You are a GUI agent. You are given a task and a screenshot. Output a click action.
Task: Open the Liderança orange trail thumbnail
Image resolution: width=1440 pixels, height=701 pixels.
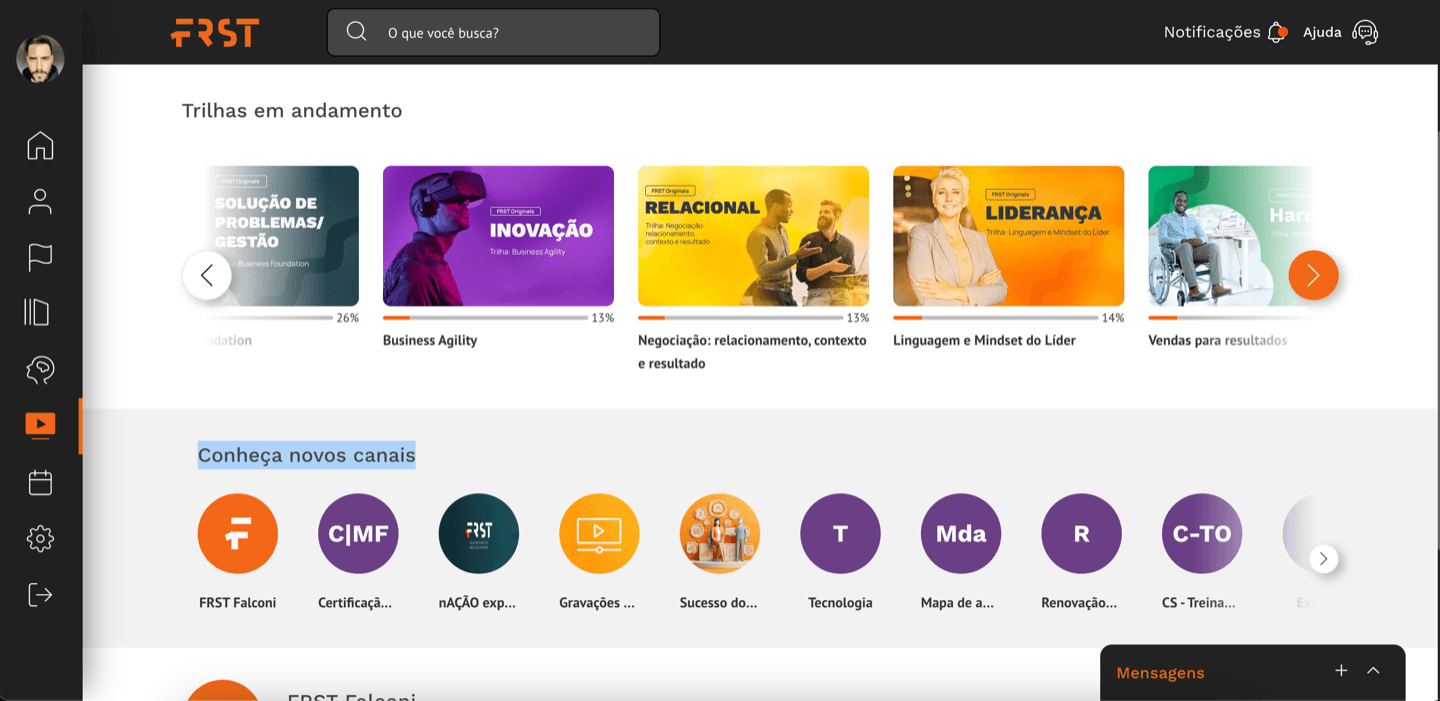(x=1008, y=236)
